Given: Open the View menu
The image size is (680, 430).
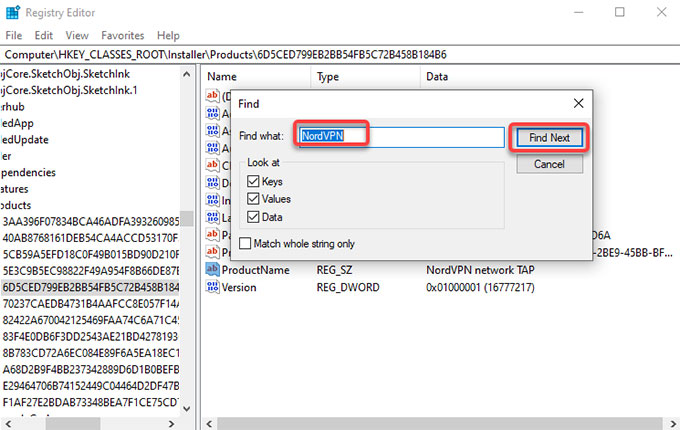Looking at the screenshot, I should (77, 36).
